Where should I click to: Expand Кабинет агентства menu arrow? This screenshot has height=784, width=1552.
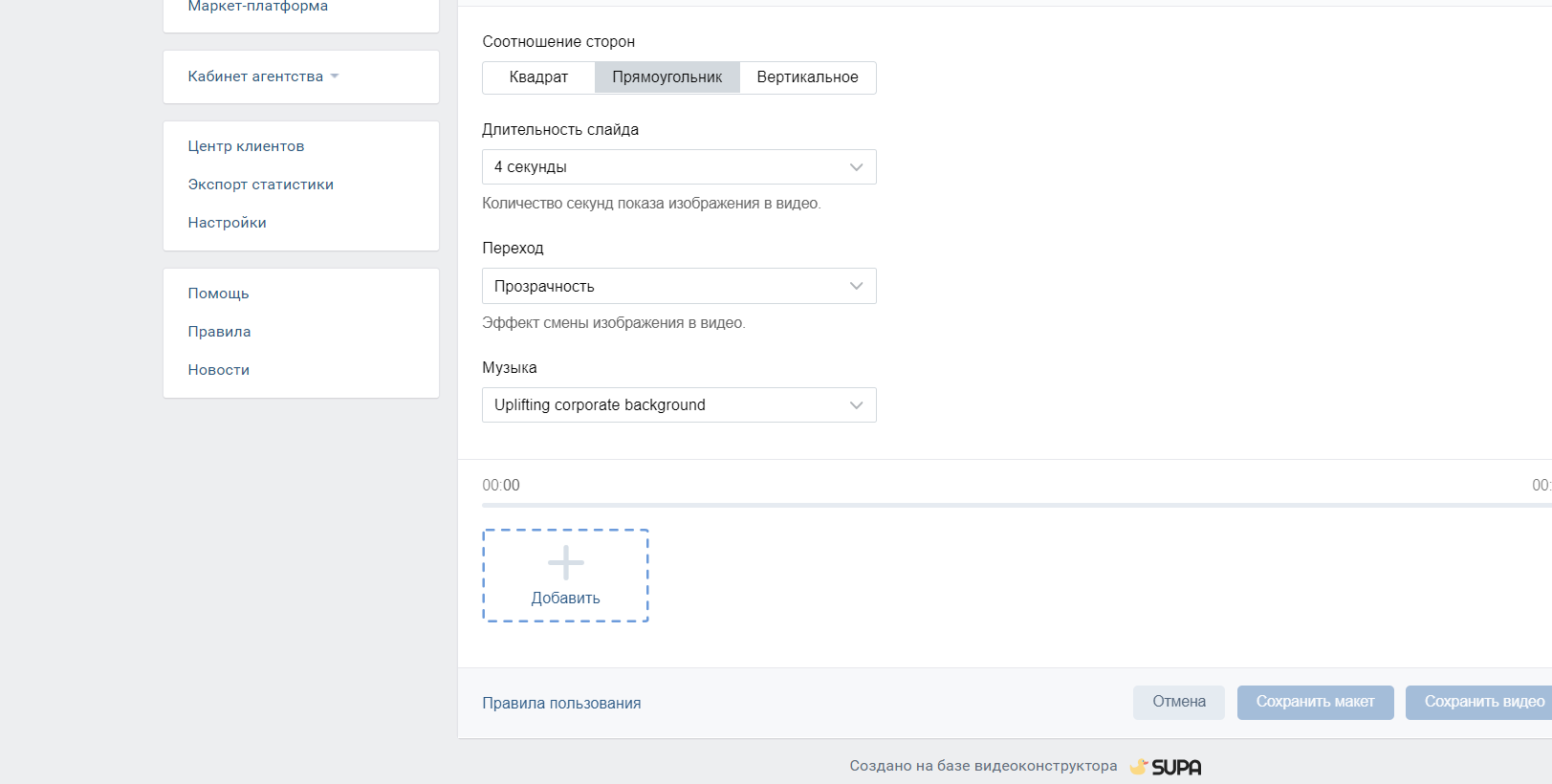[335, 76]
